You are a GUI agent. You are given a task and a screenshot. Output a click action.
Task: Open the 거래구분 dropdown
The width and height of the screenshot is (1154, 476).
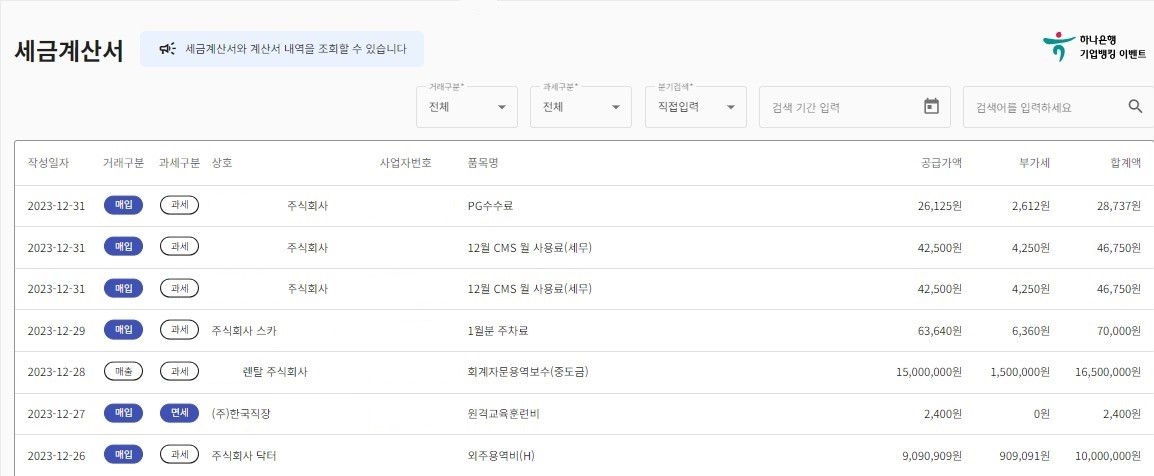466,107
